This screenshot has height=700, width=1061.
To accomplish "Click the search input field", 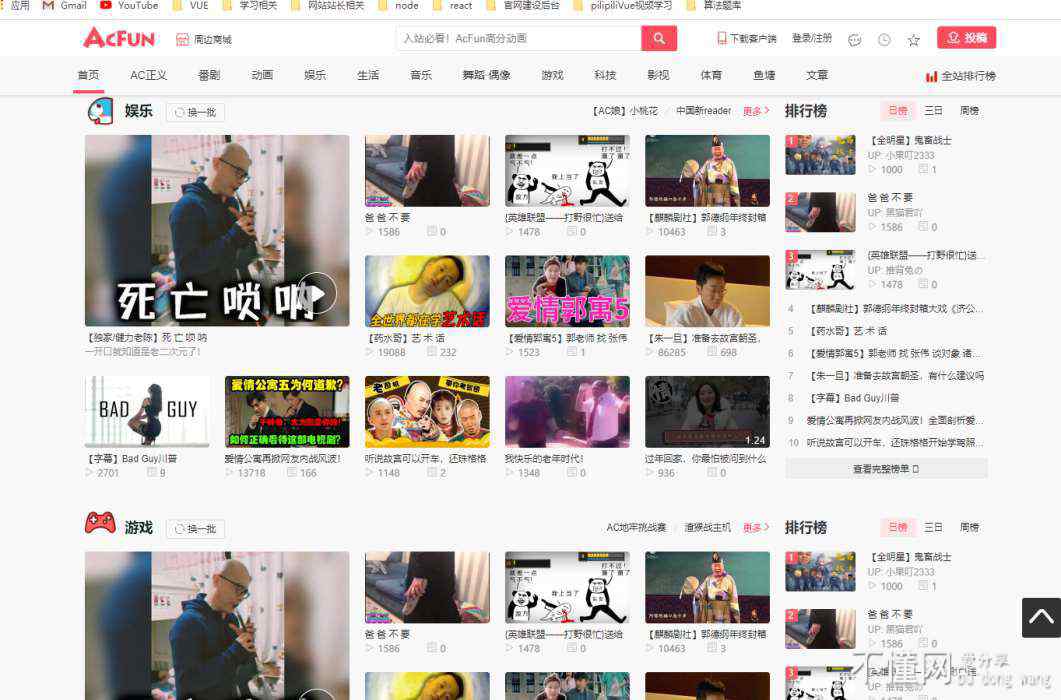I will 518,38.
